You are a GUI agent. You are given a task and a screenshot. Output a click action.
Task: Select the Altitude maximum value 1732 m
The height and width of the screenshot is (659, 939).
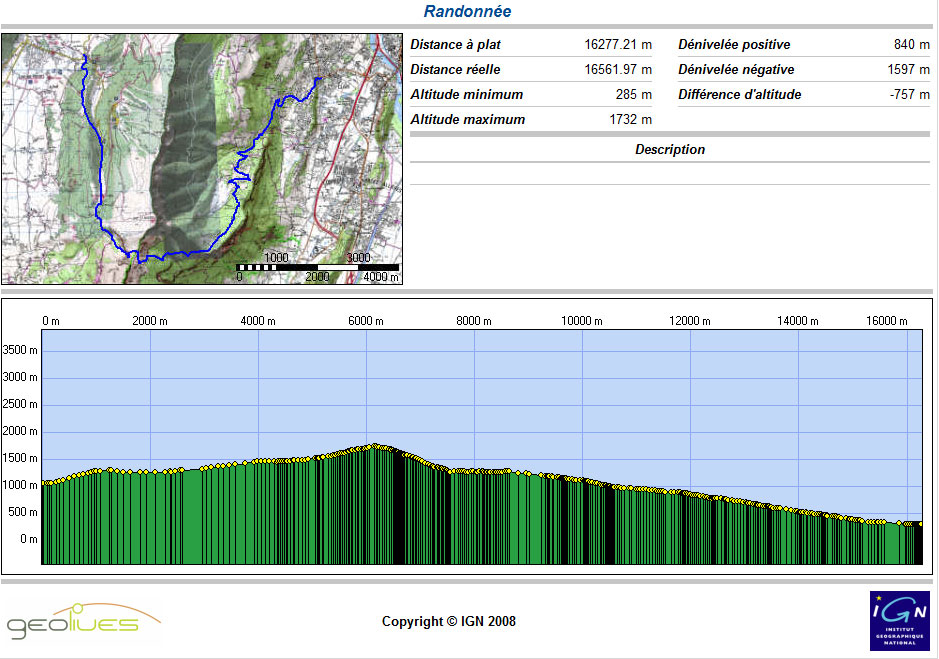[630, 120]
